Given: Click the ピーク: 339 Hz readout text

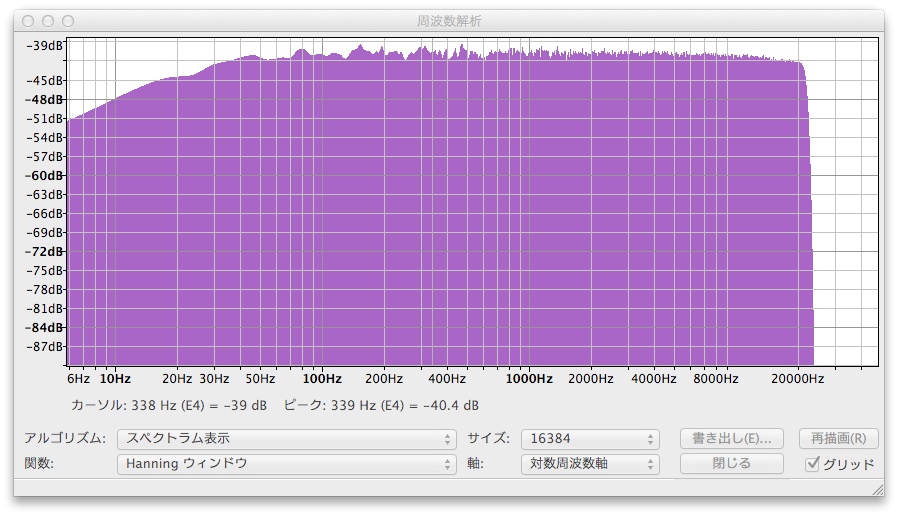Looking at the screenshot, I should [x=381, y=405].
